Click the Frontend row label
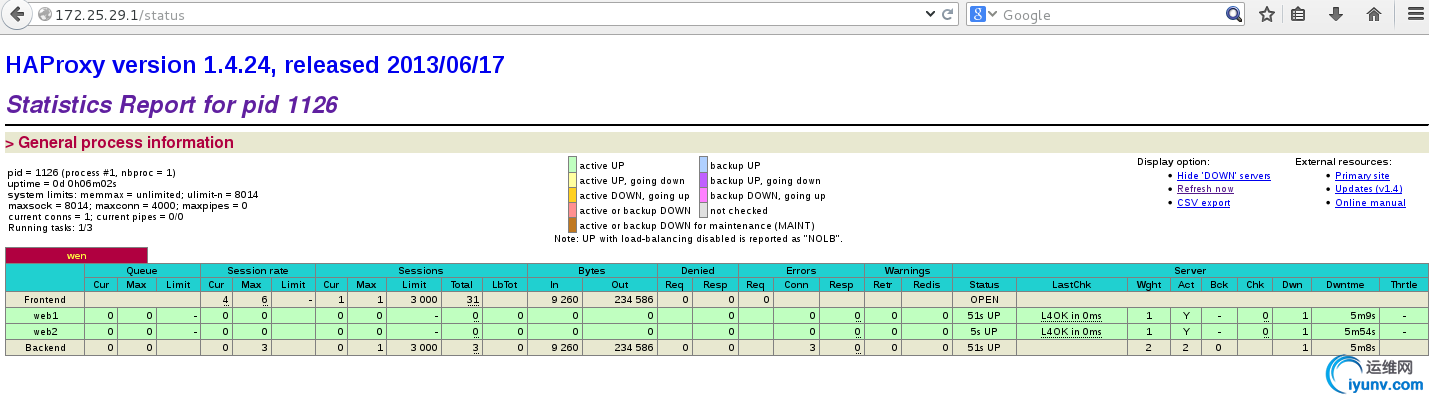 point(45,299)
